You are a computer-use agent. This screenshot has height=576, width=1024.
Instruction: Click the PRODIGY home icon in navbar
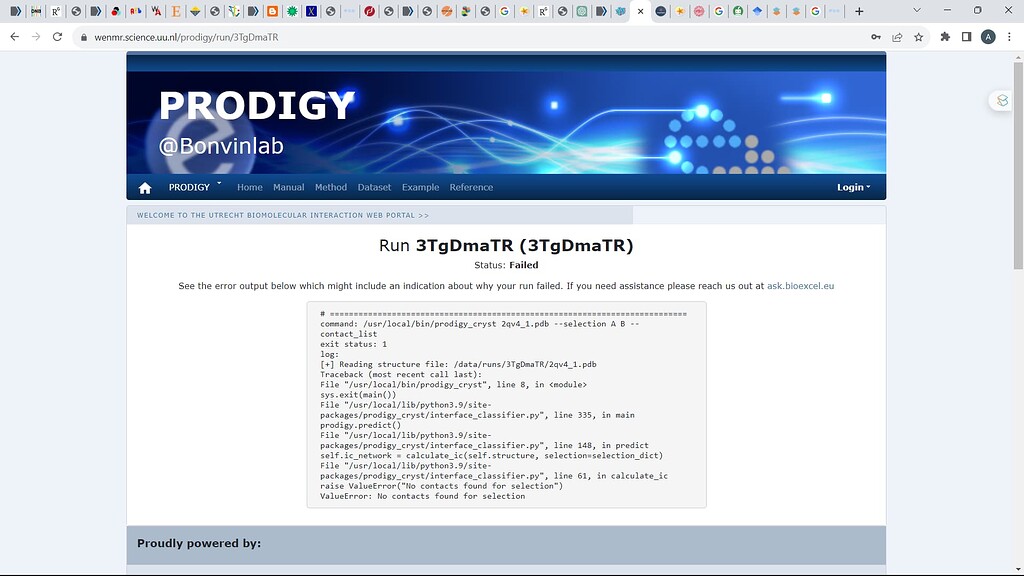(144, 187)
